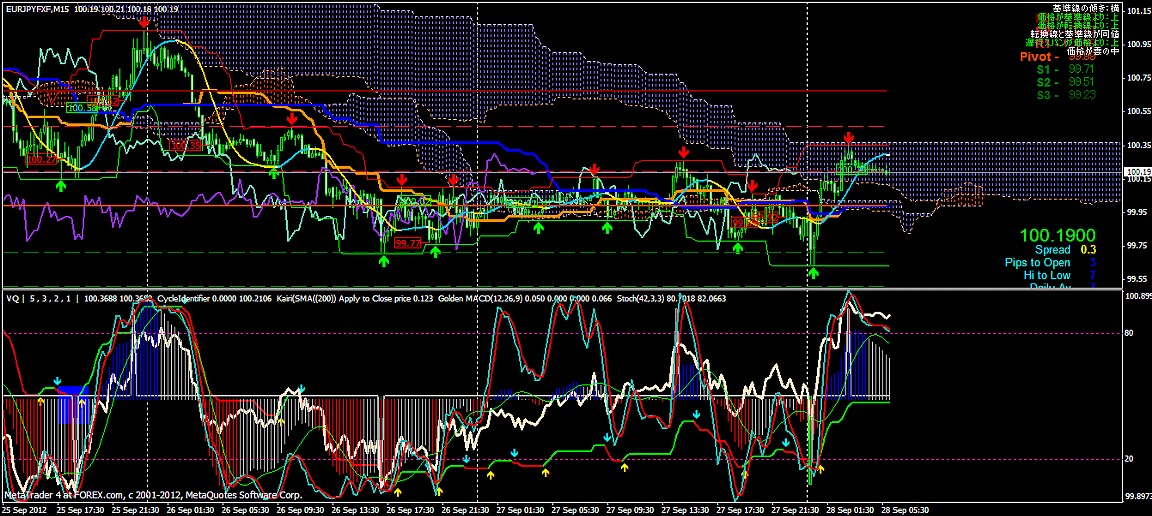Select the Pips to Open readout
Viewport: 1152px width, 516px height.
(1036, 262)
